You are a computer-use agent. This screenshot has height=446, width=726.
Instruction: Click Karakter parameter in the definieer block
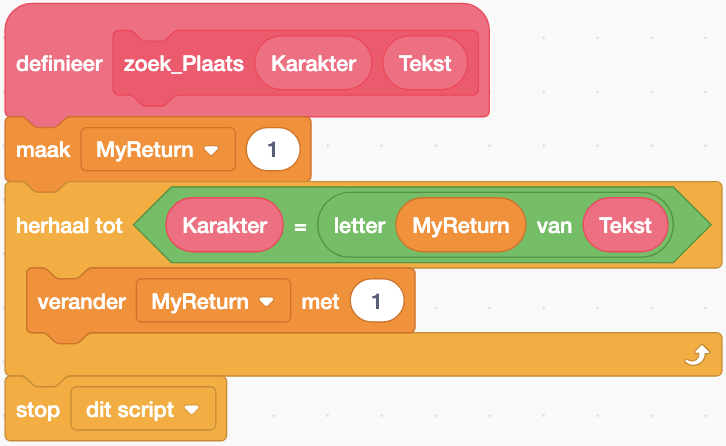point(313,63)
